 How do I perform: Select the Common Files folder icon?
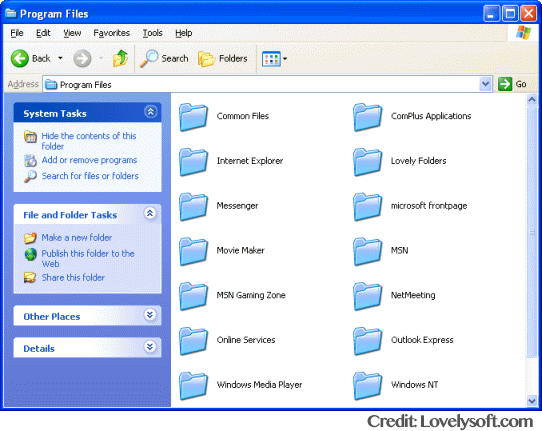(194, 117)
